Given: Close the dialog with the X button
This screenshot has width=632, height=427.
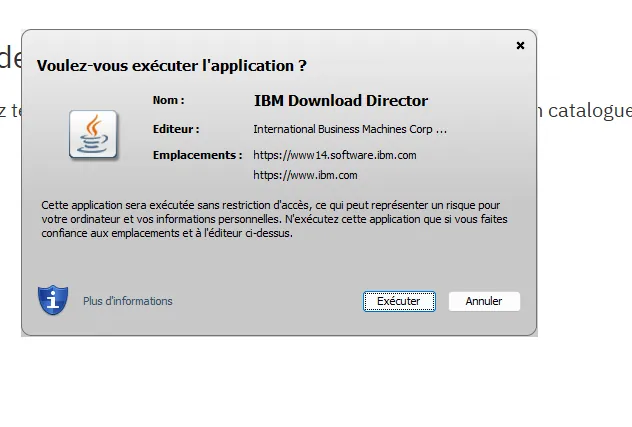Looking at the screenshot, I should click(x=520, y=46).
